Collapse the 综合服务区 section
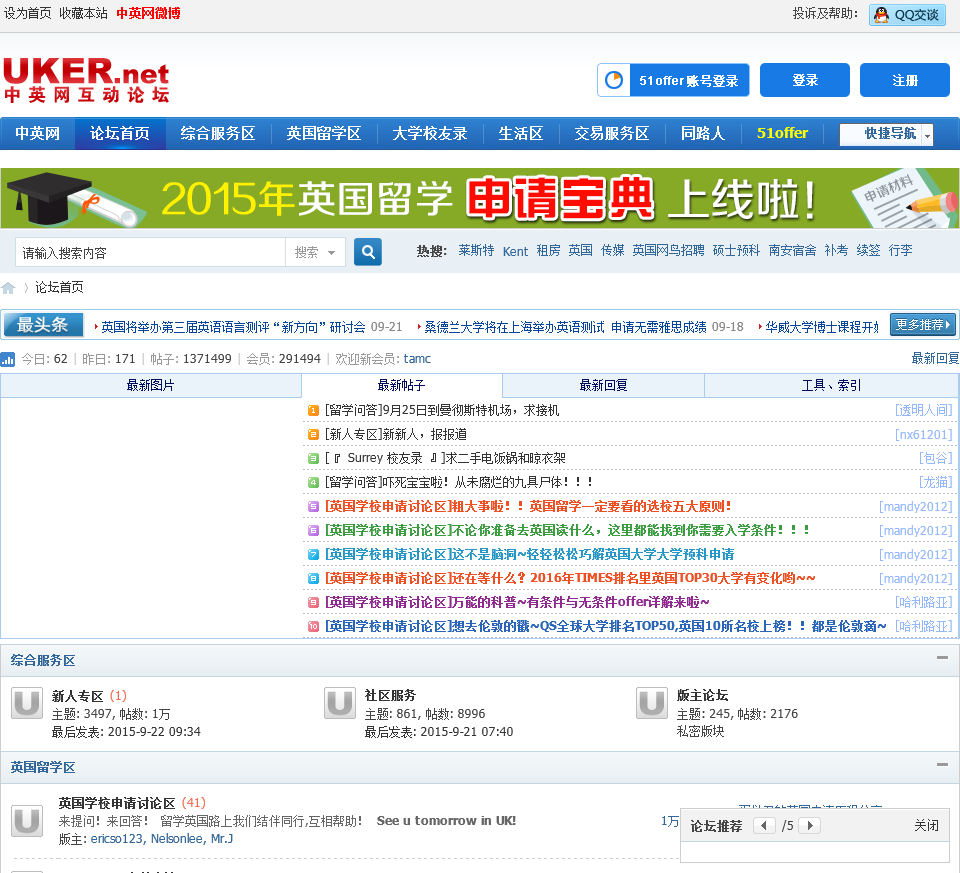Viewport: 960px width, 873px height. point(942,658)
